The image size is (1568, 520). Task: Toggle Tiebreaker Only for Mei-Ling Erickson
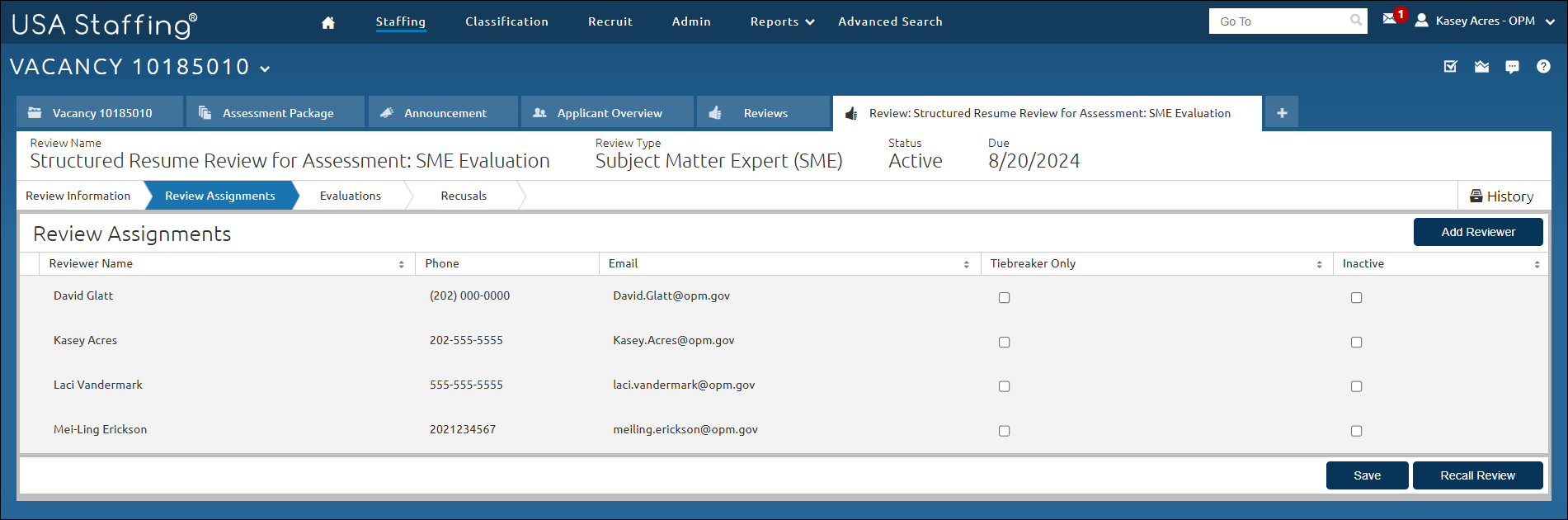coord(1004,431)
